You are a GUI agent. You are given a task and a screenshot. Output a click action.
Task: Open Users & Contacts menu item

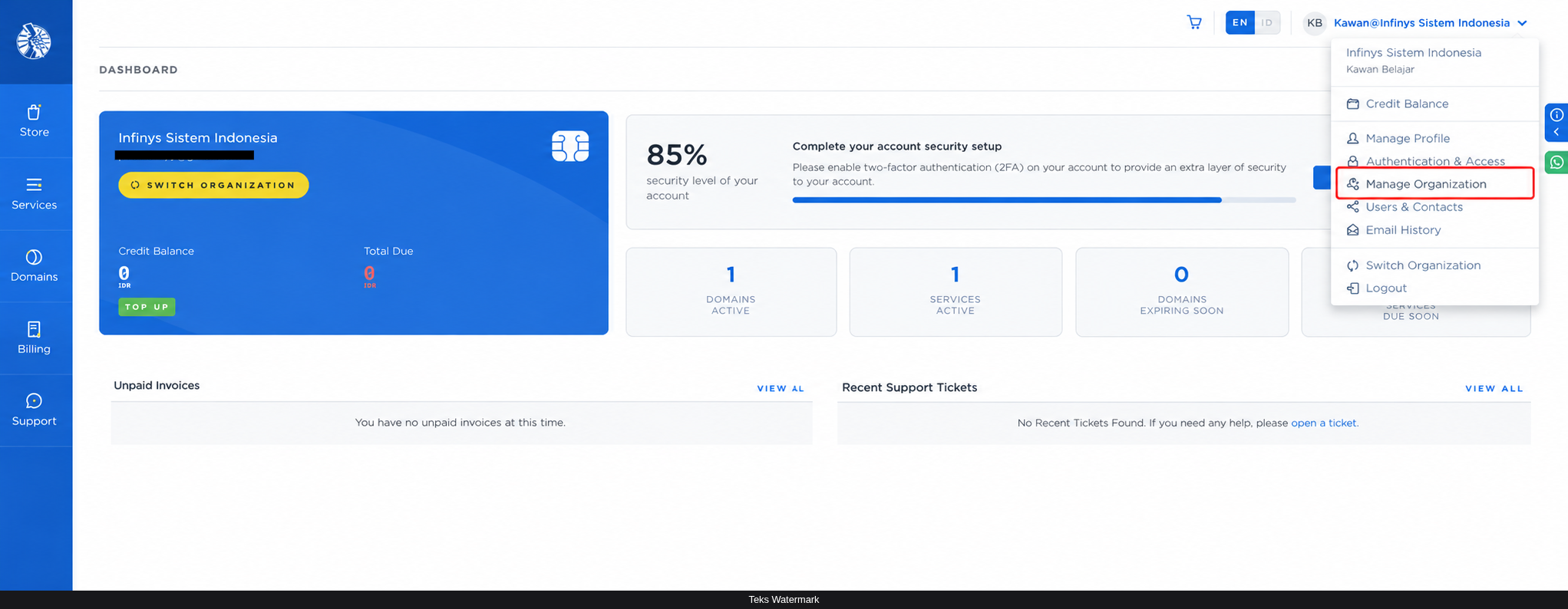(x=1414, y=207)
